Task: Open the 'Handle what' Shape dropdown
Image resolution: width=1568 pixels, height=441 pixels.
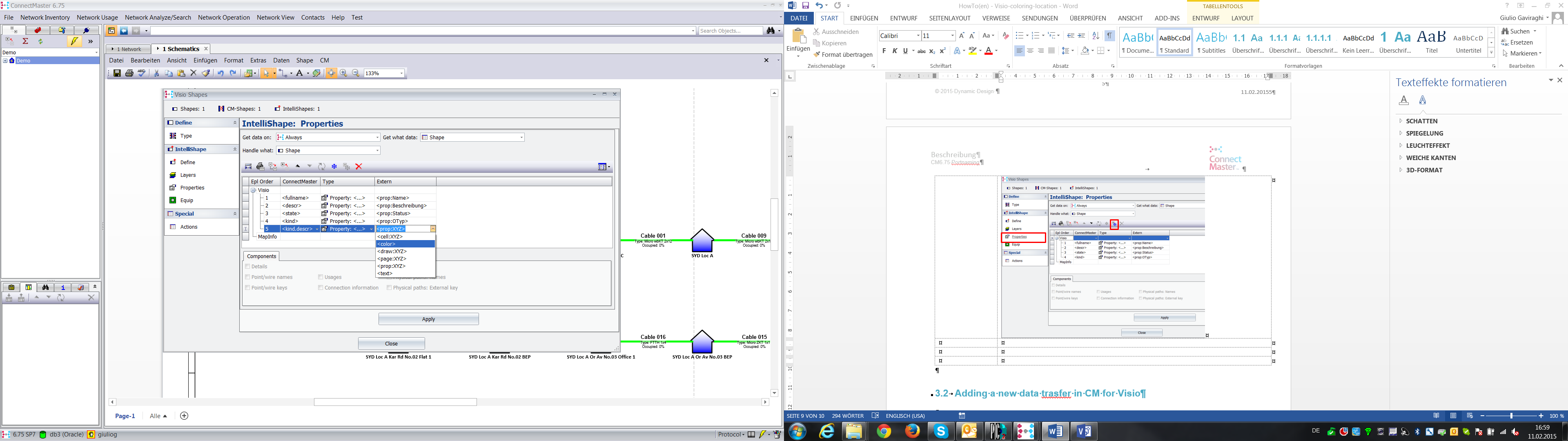Action: coord(377,150)
